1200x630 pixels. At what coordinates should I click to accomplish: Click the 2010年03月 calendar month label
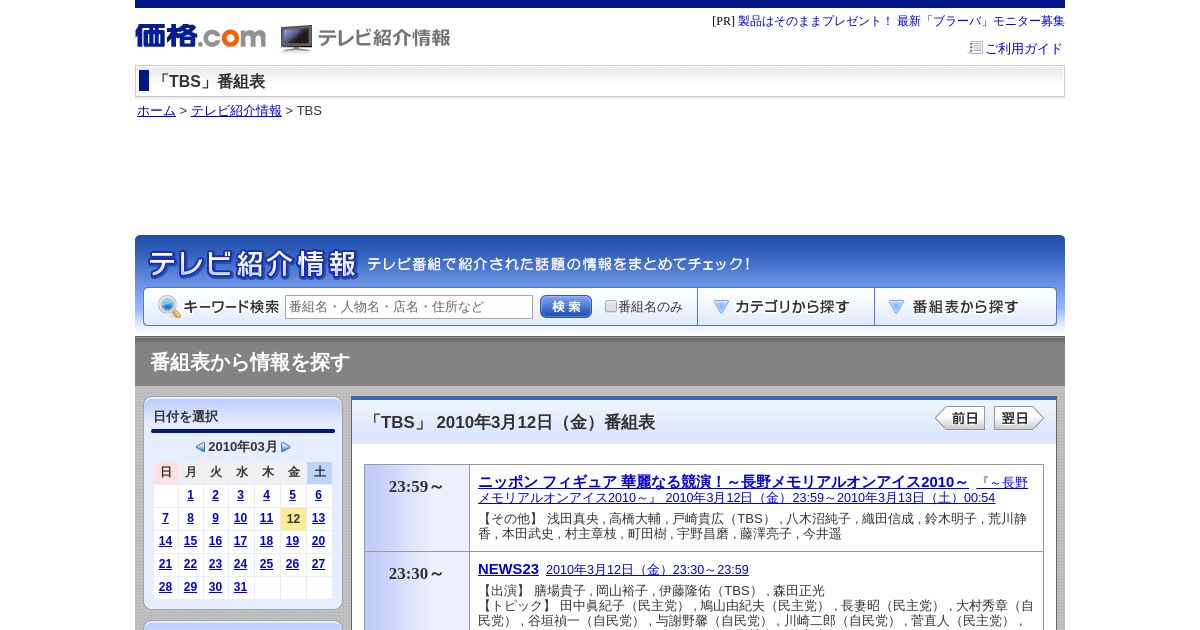pos(243,447)
